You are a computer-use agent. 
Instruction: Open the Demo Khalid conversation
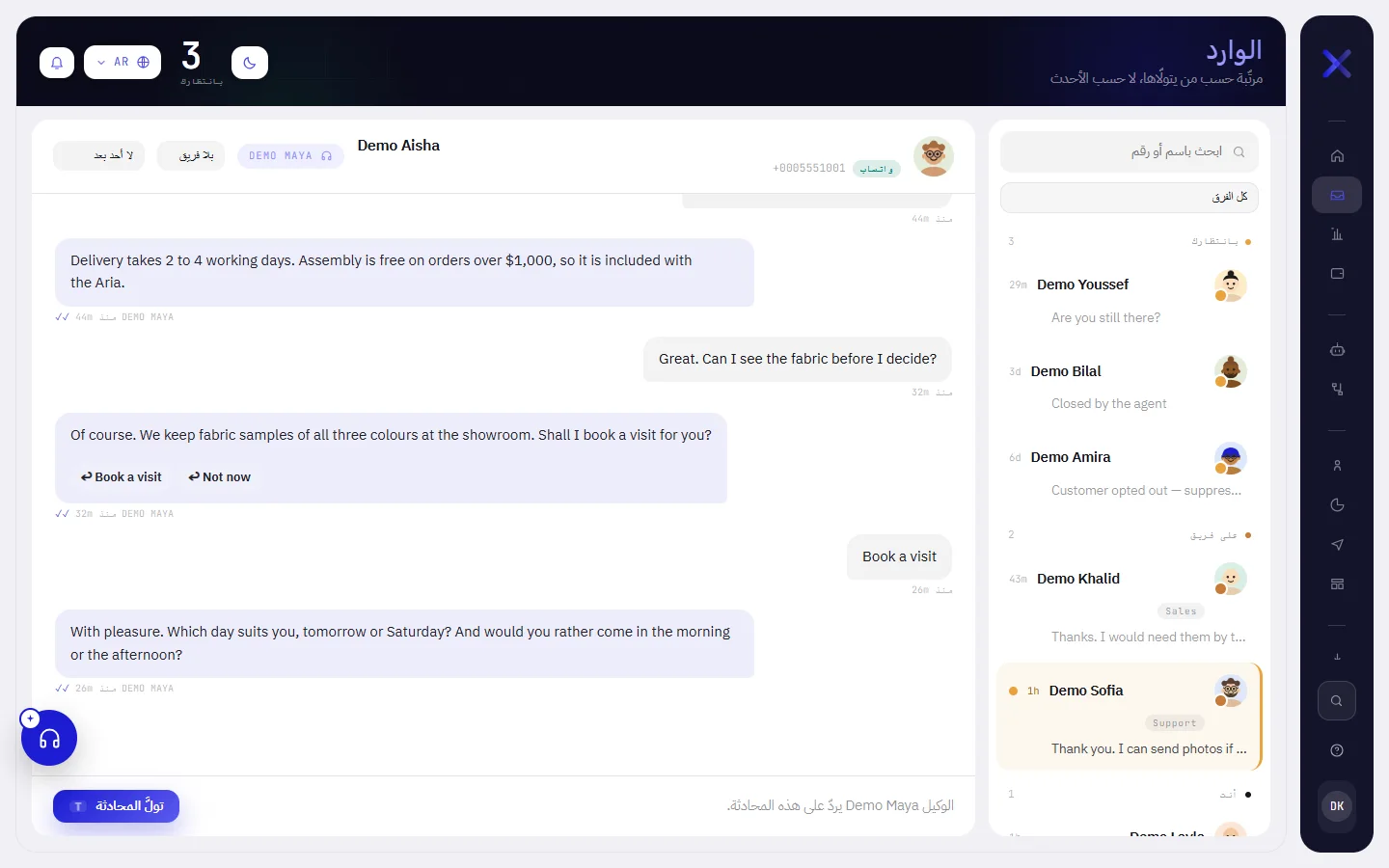[1130, 606]
